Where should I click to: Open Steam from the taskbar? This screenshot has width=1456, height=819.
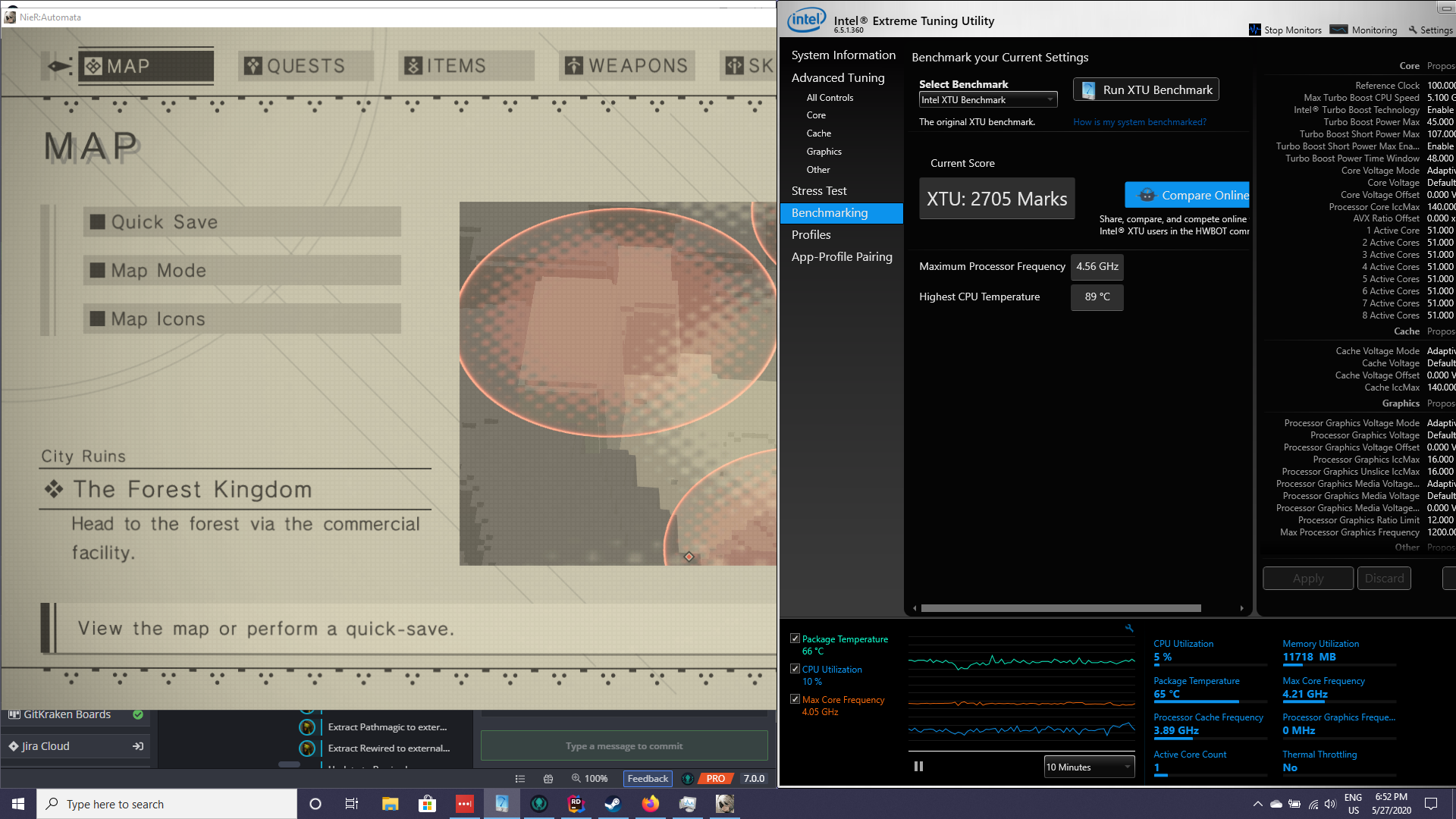tap(613, 804)
